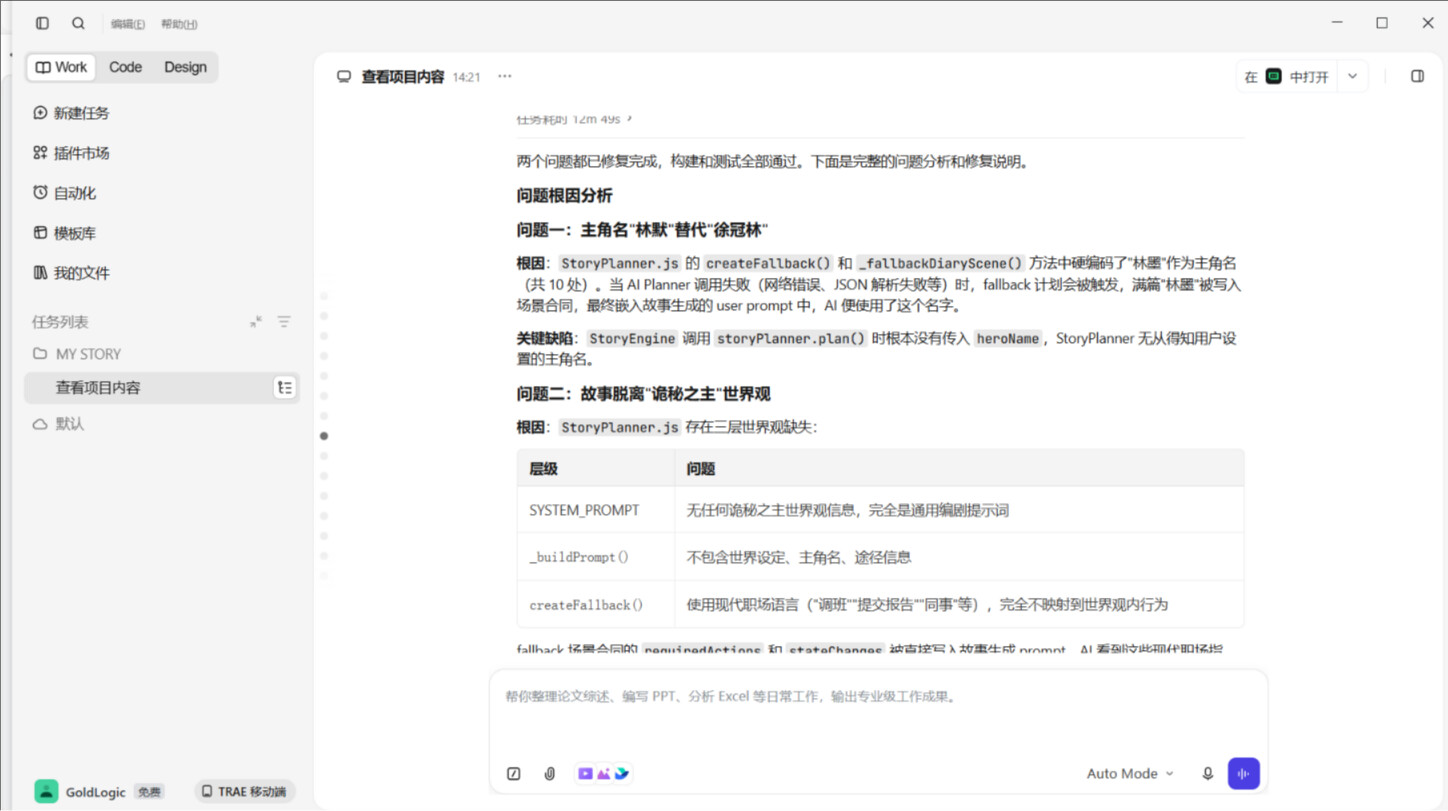This screenshot has width=1448, height=811.
Task: Click the createFallback() table cell
Action: pyautogui.click(x=596, y=605)
